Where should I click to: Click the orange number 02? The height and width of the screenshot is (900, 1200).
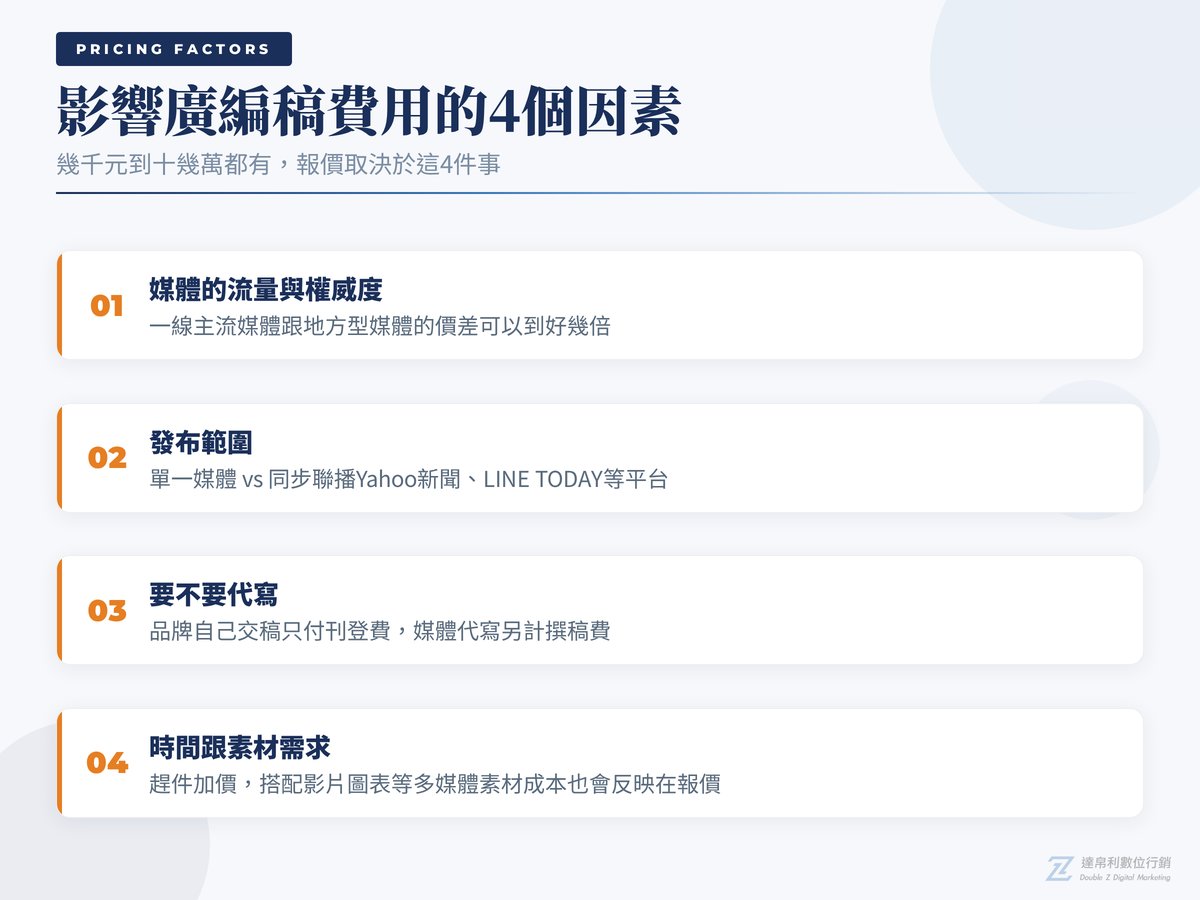[107, 458]
